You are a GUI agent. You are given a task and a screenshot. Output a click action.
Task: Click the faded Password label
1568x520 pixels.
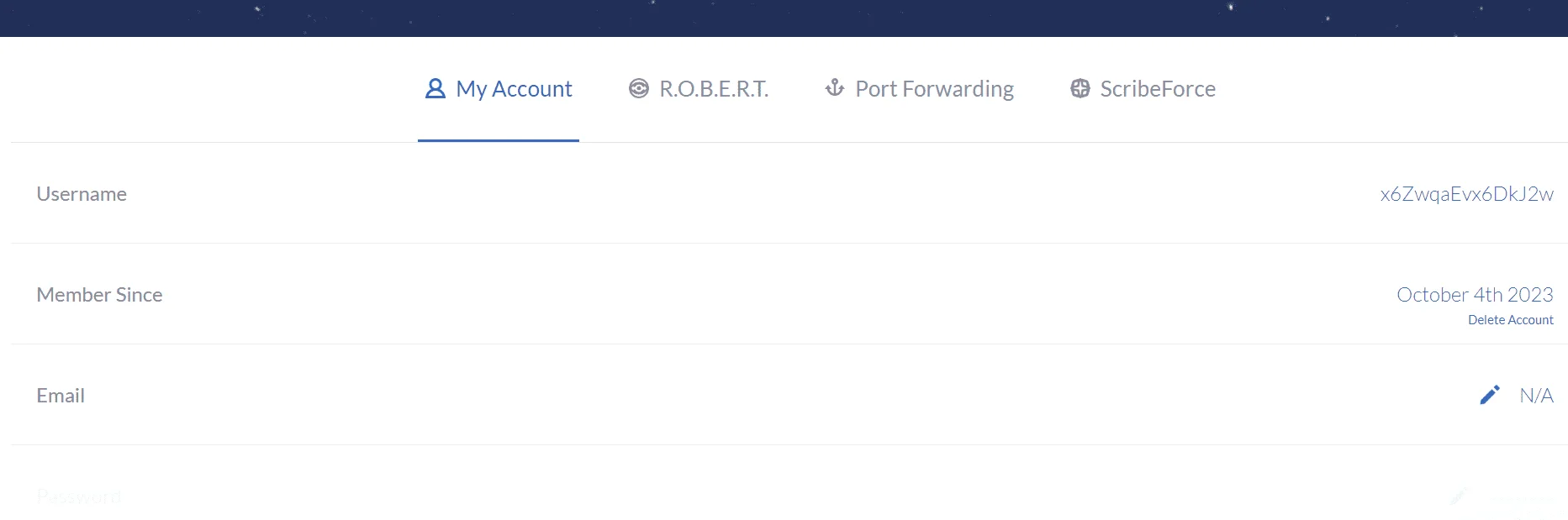click(x=79, y=496)
